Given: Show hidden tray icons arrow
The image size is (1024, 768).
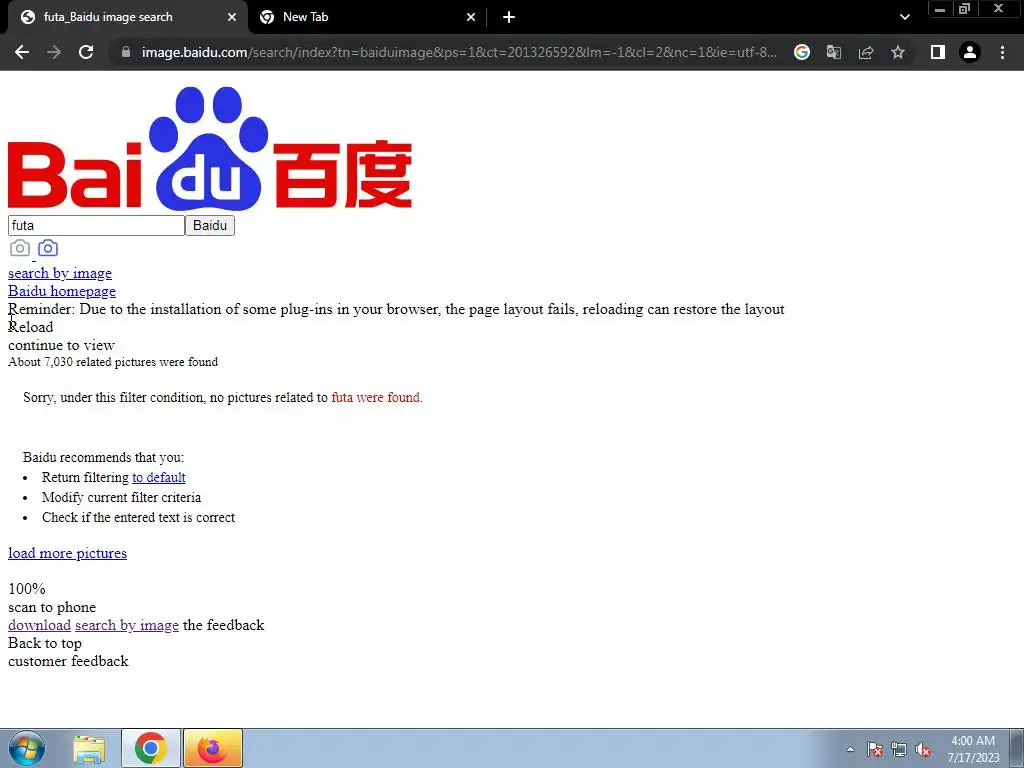Looking at the screenshot, I should (x=850, y=749).
